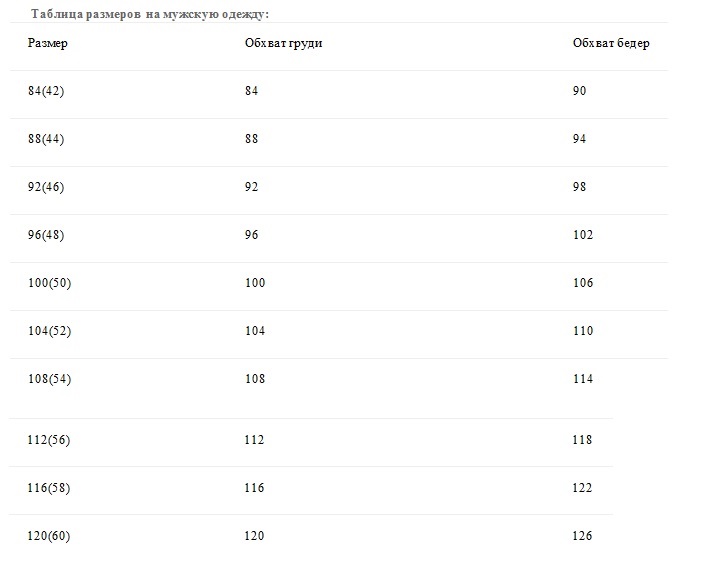
Task: Click size cell 88(44)
Action: [46, 139]
